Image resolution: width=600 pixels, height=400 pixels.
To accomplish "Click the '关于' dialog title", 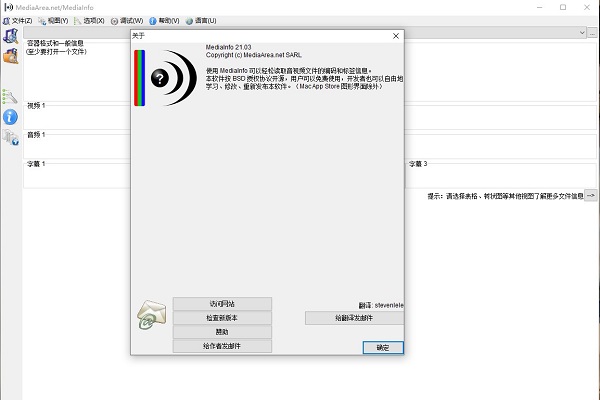I will [138, 36].
